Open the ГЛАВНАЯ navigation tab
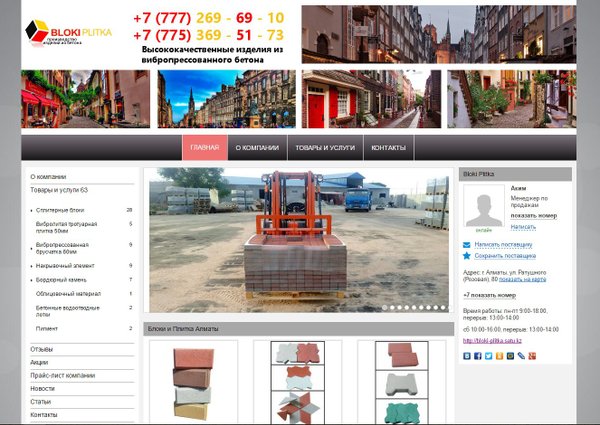This screenshot has width=600, height=425. click(x=204, y=148)
